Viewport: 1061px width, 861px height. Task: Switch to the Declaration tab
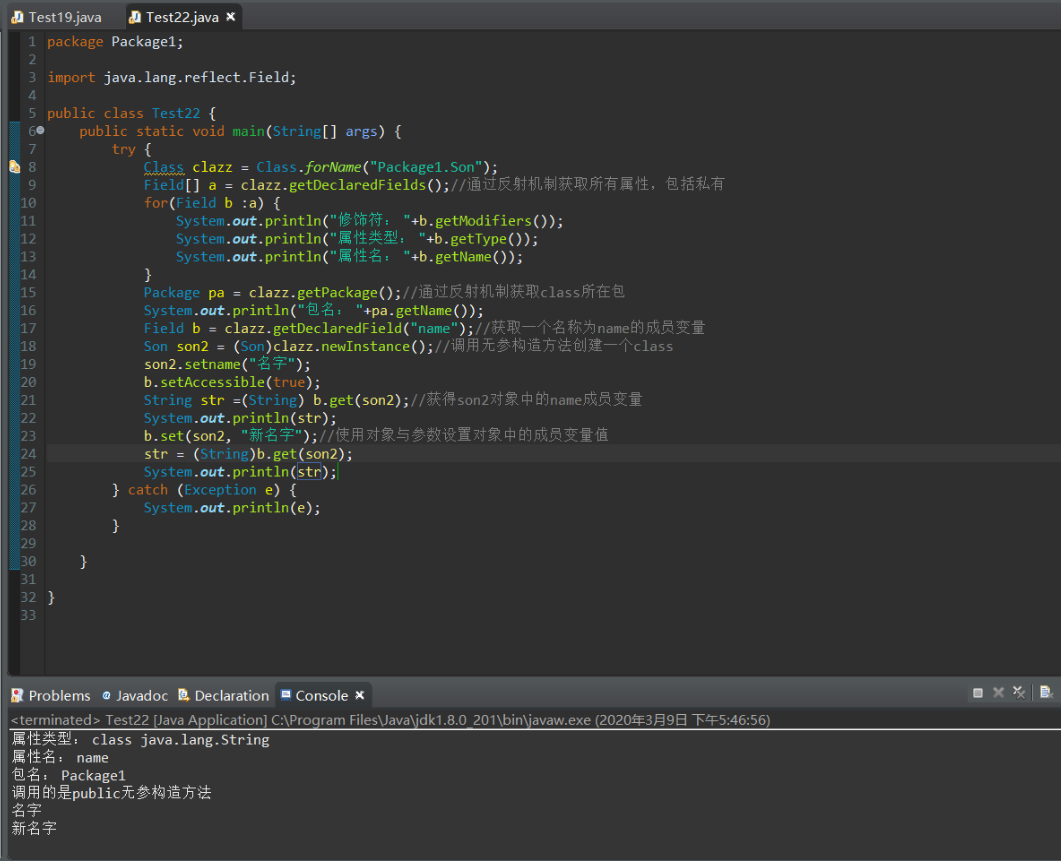pyautogui.click(x=231, y=695)
